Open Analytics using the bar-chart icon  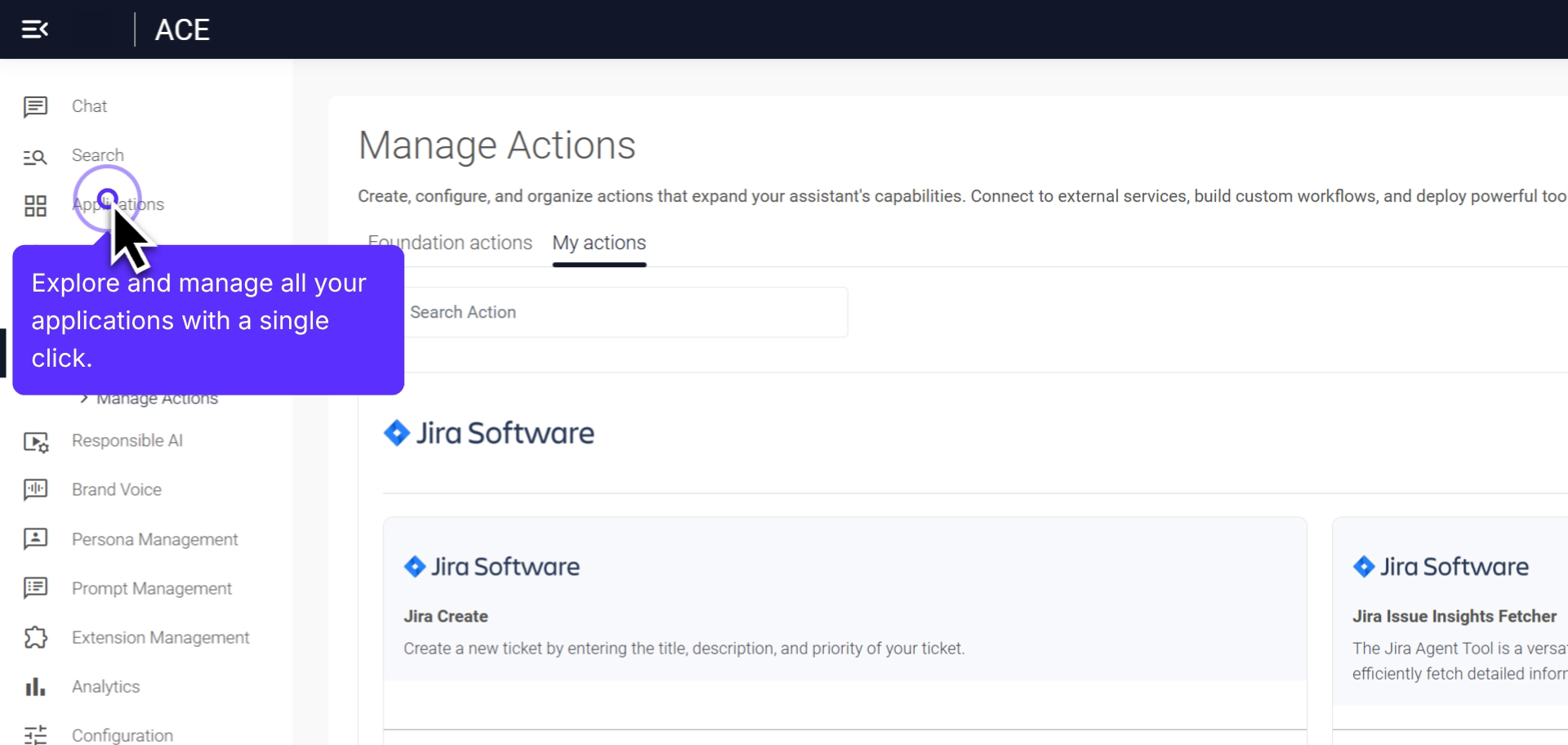(35, 687)
